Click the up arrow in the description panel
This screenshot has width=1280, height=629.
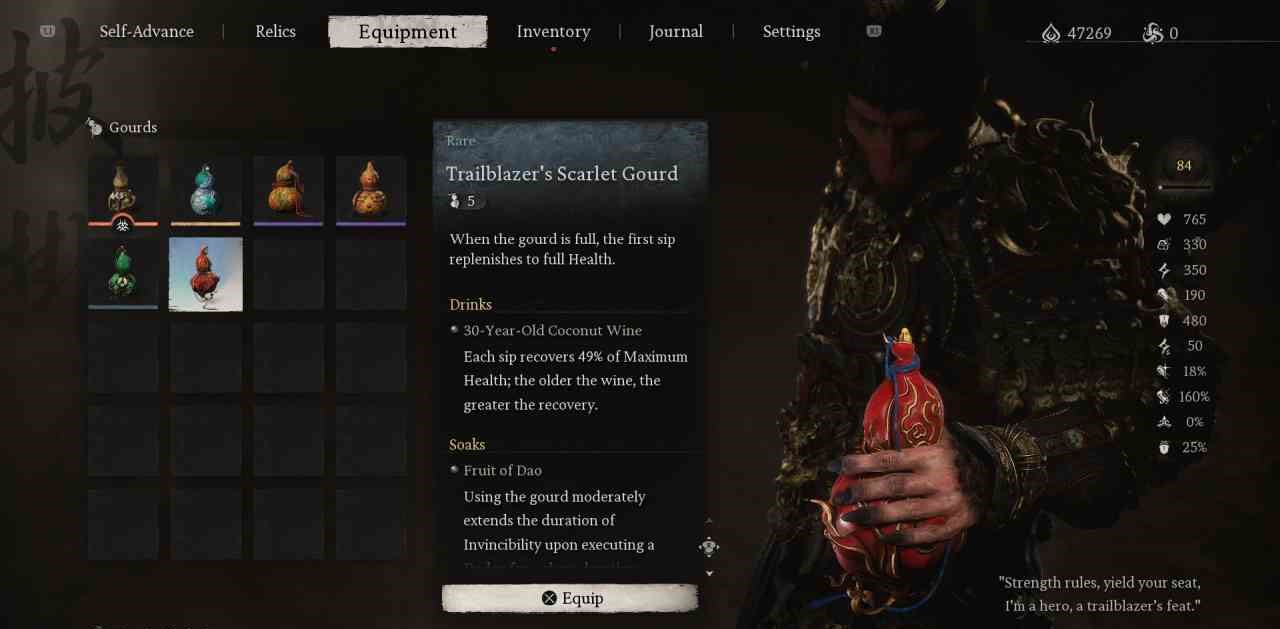click(x=710, y=521)
